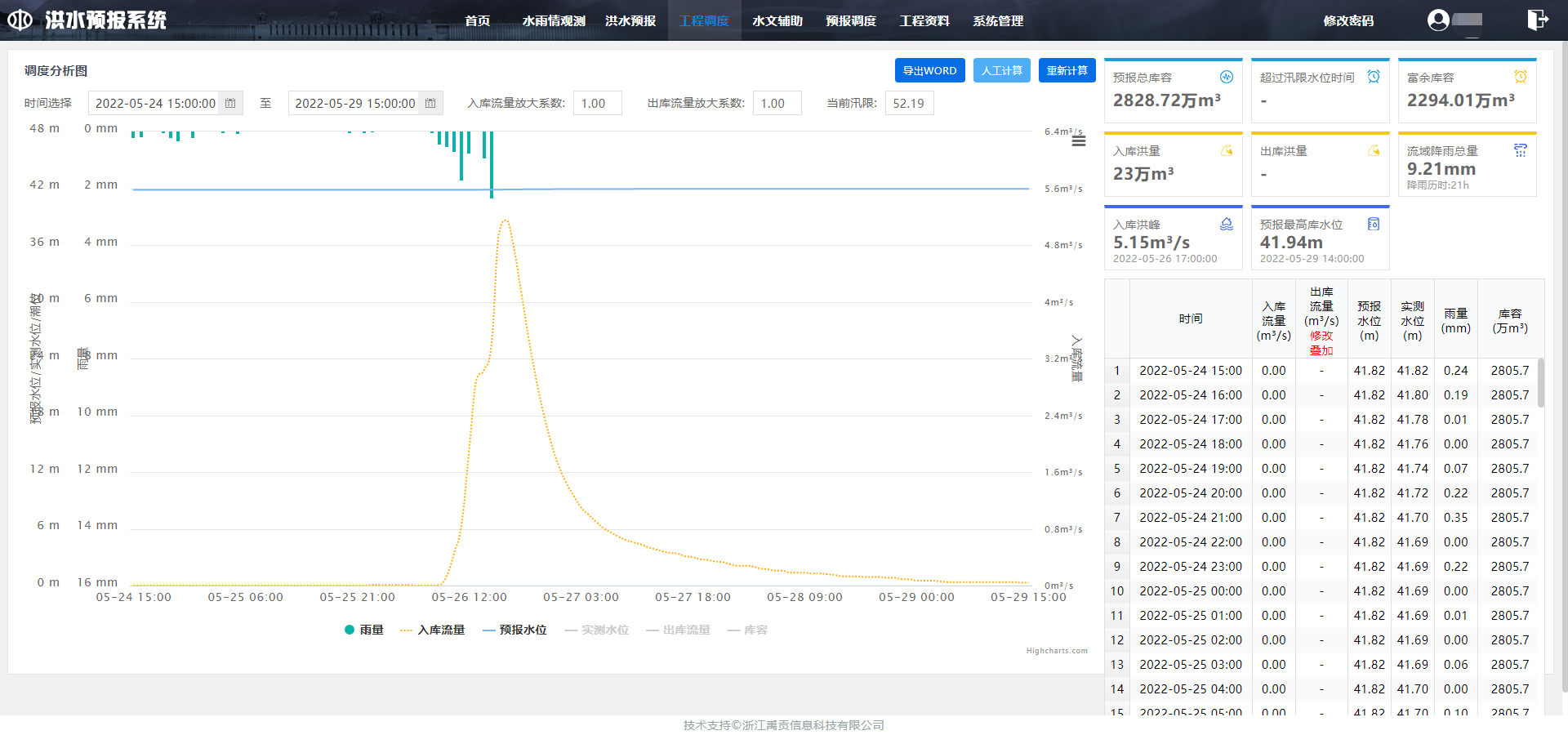Viewport: 1568px width, 735px height.
Task: Show the 库容 legend series
Action: click(x=747, y=630)
